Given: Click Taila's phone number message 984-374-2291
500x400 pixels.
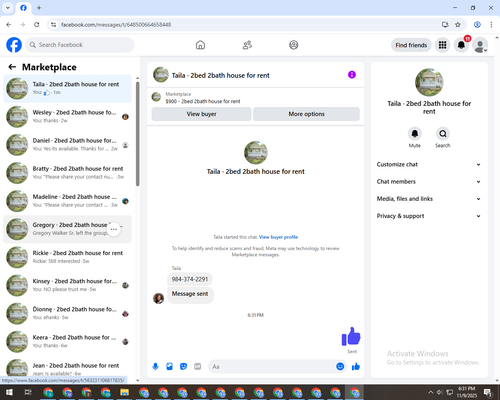Looking at the screenshot, I should [x=190, y=279].
